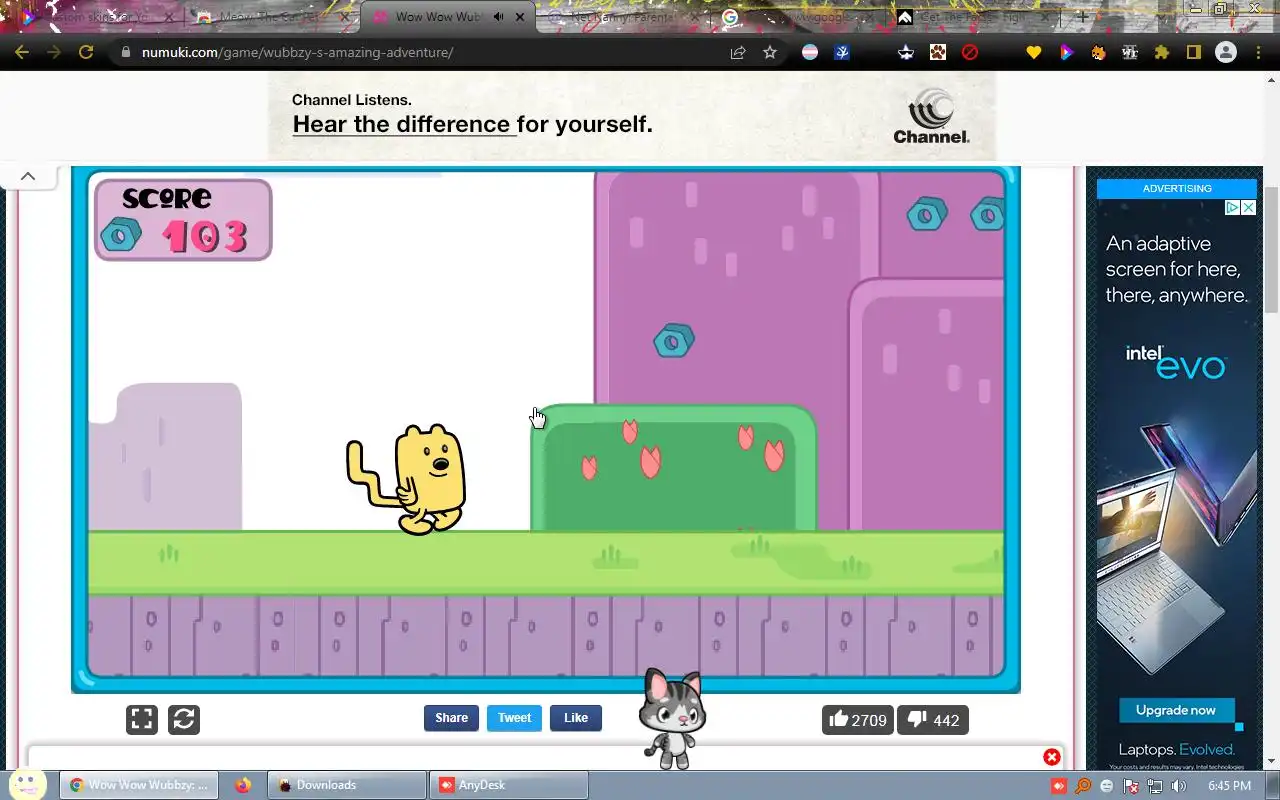Toggle the browser side panel icon
Viewport: 1280px width, 800px height.
click(1193, 52)
